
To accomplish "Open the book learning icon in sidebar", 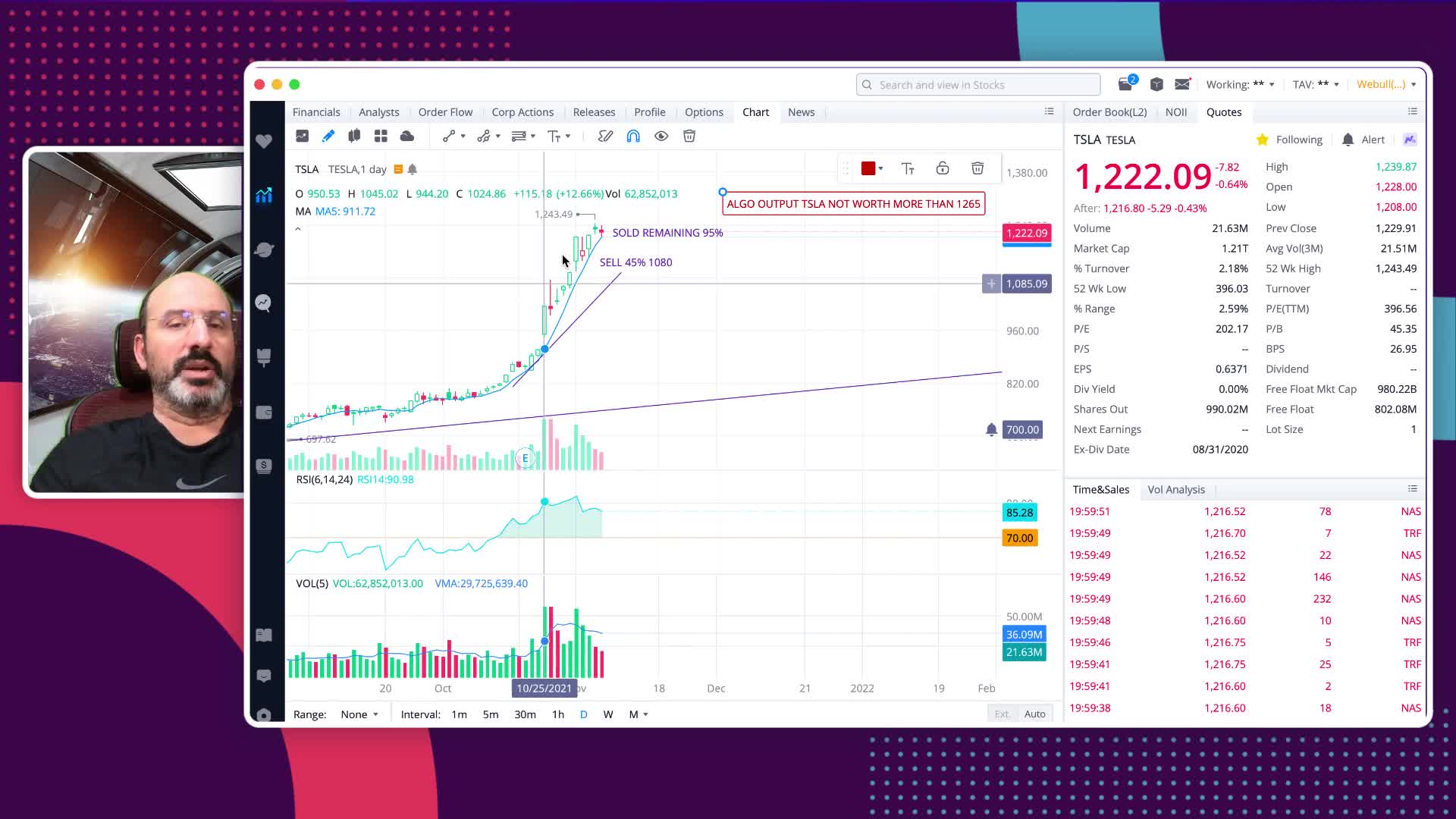I will [264, 635].
